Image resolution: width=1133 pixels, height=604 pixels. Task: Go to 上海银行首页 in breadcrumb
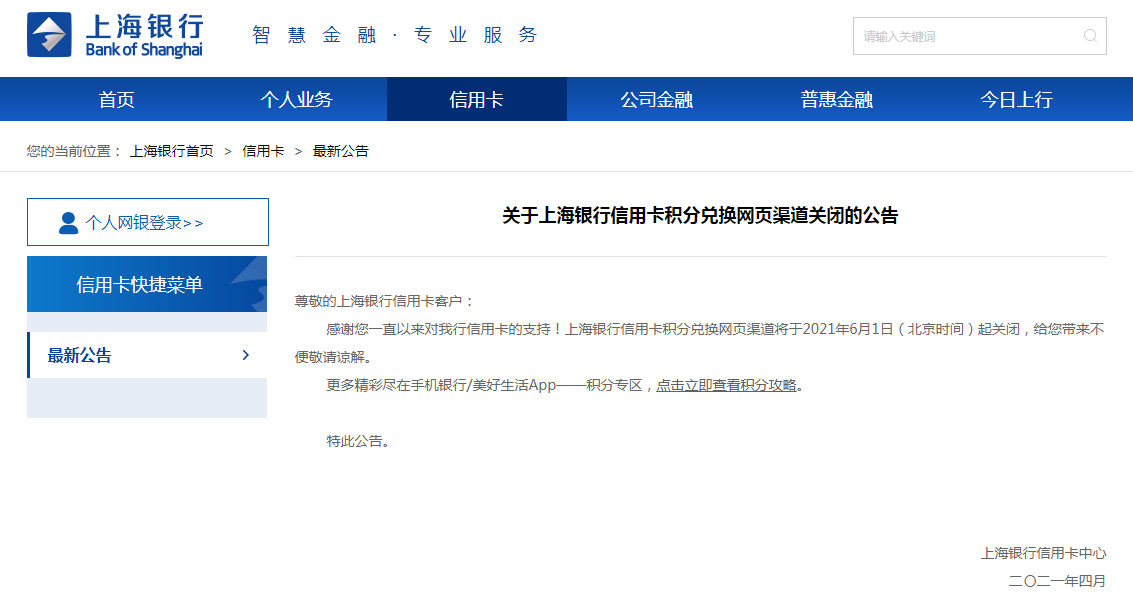(x=172, y=151)
